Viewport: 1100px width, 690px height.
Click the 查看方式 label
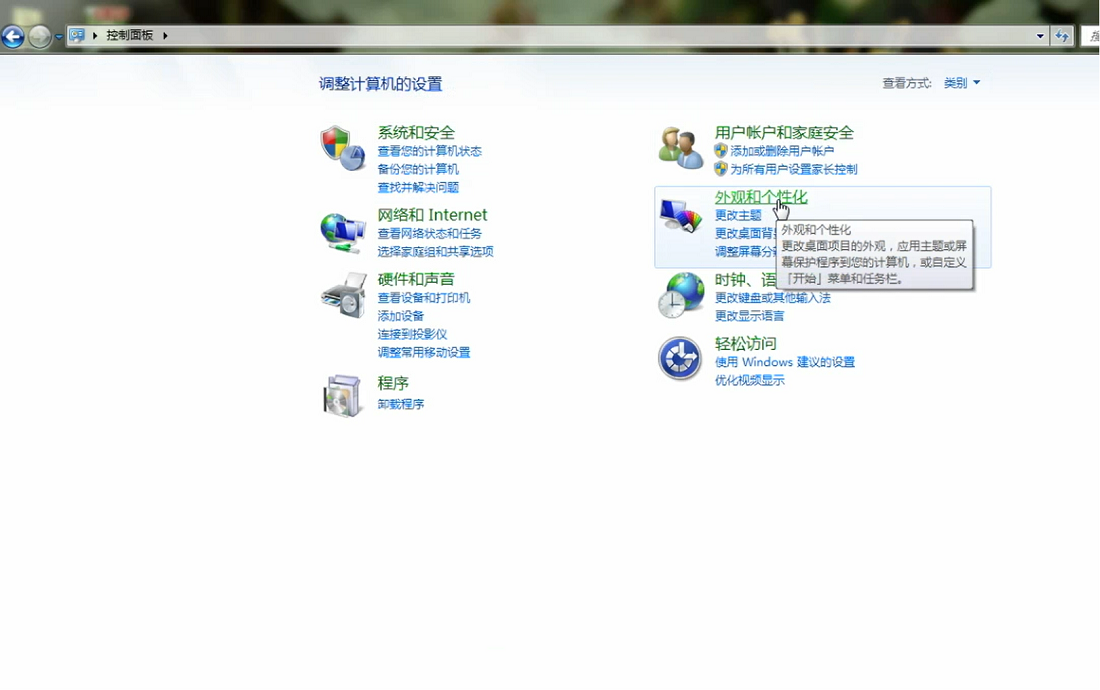click(x=906, y=83)
